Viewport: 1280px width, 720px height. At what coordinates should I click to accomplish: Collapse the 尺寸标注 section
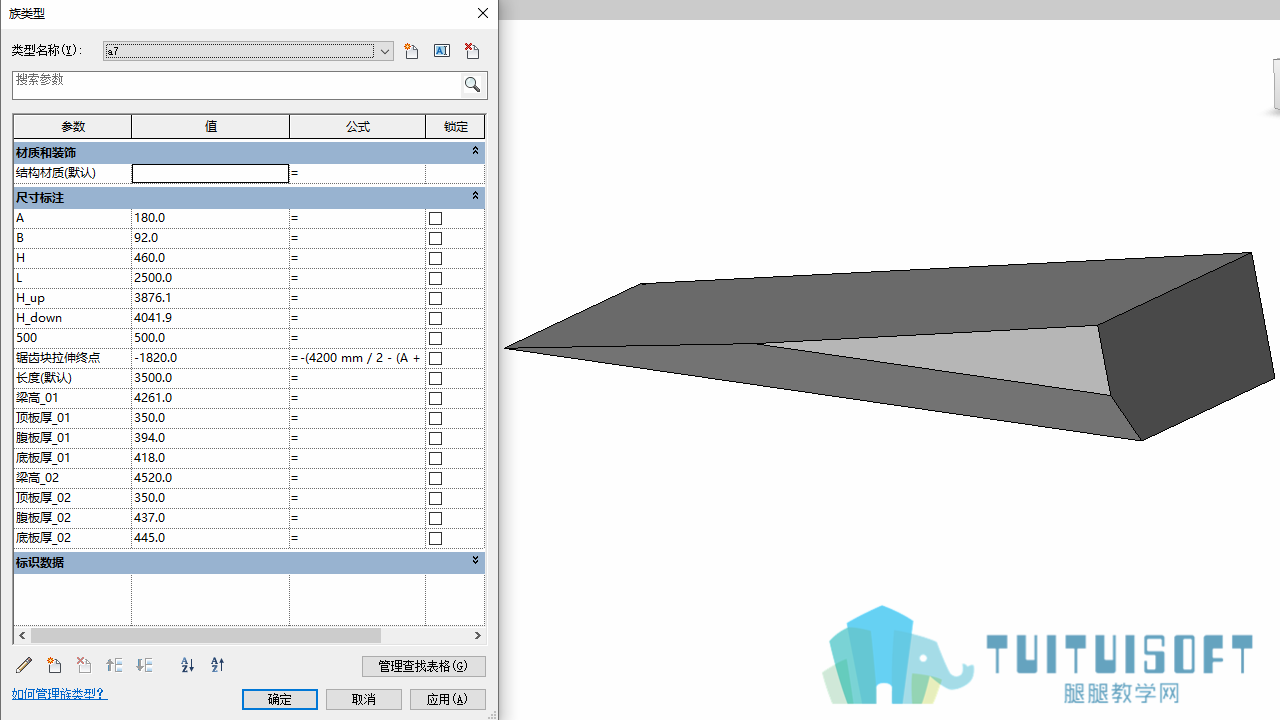(x=476, y=196)
